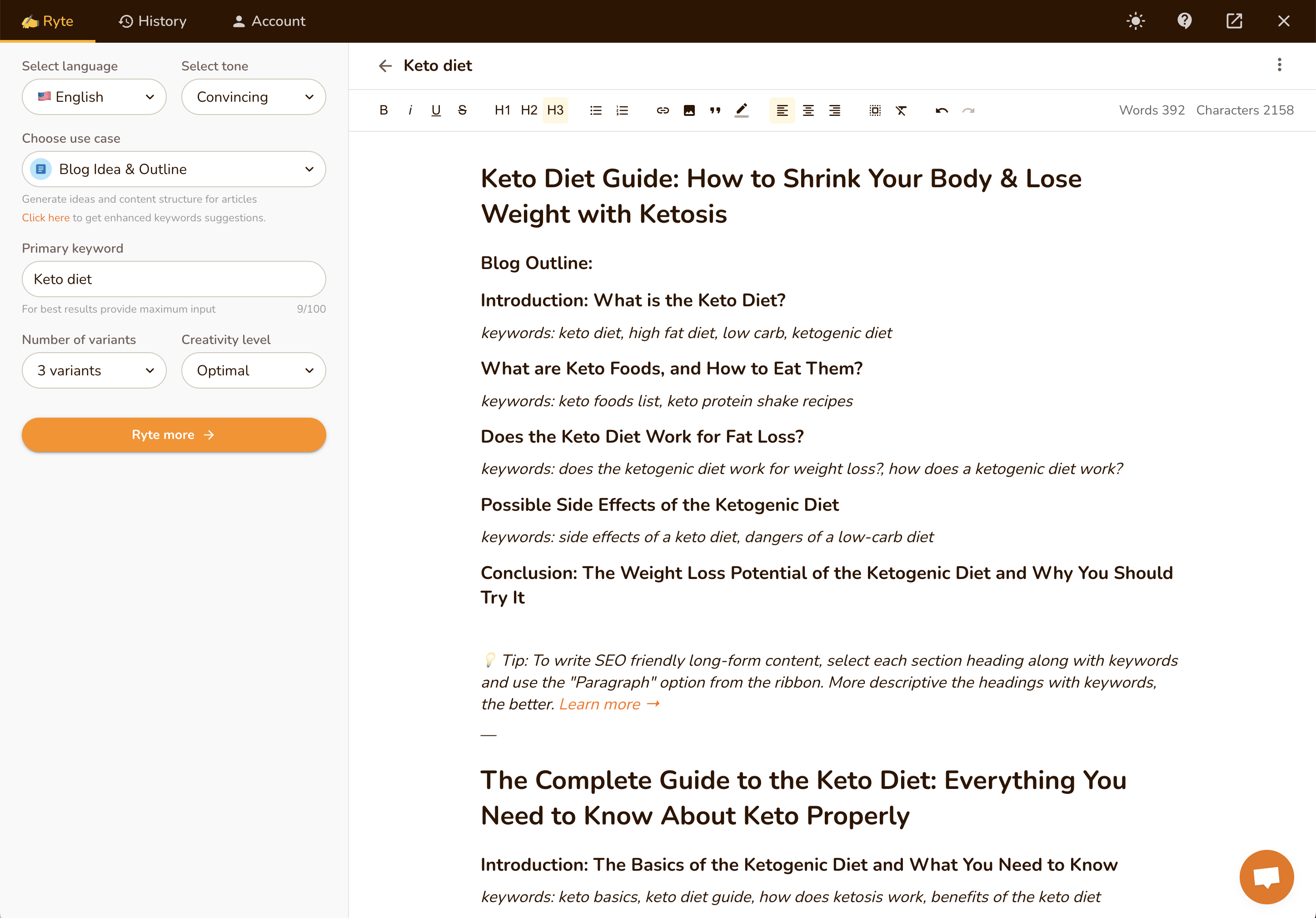Click the 'Words 392' counter
This screenshot has height=918, width=1316.
(1151, 110)
